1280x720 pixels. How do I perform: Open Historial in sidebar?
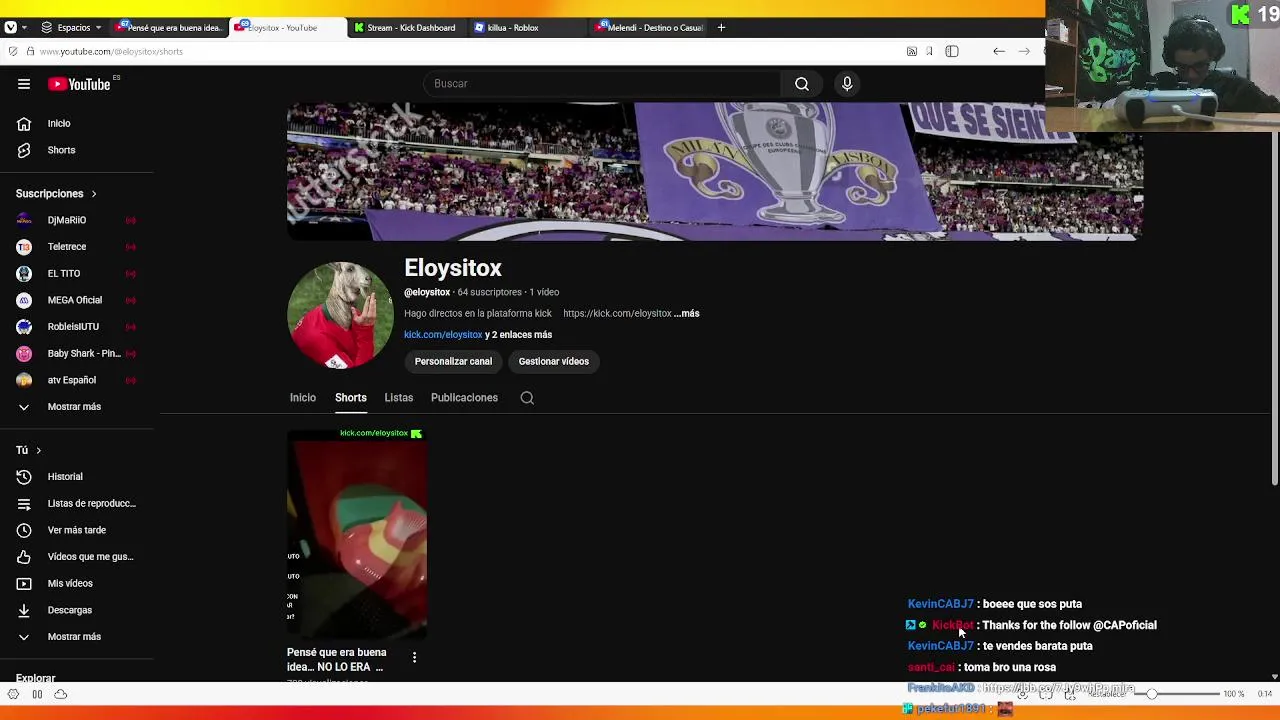65,477
